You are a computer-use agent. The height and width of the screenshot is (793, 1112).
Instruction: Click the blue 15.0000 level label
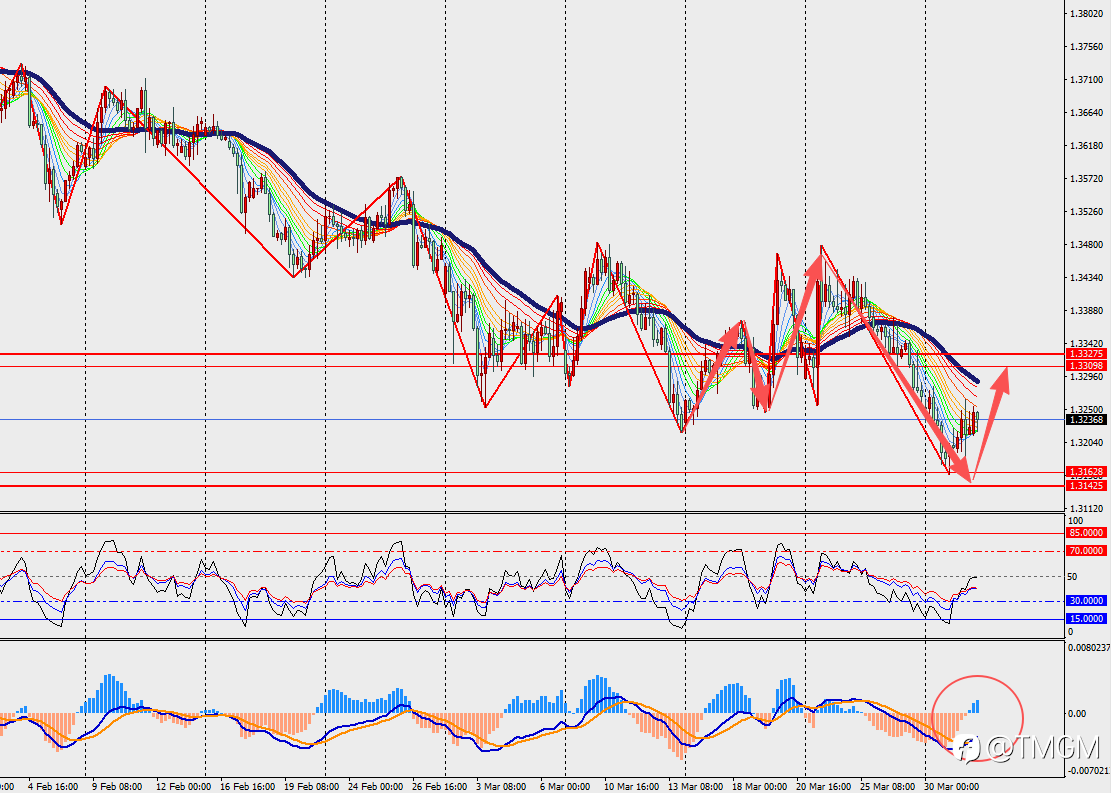coord(1086,619)
